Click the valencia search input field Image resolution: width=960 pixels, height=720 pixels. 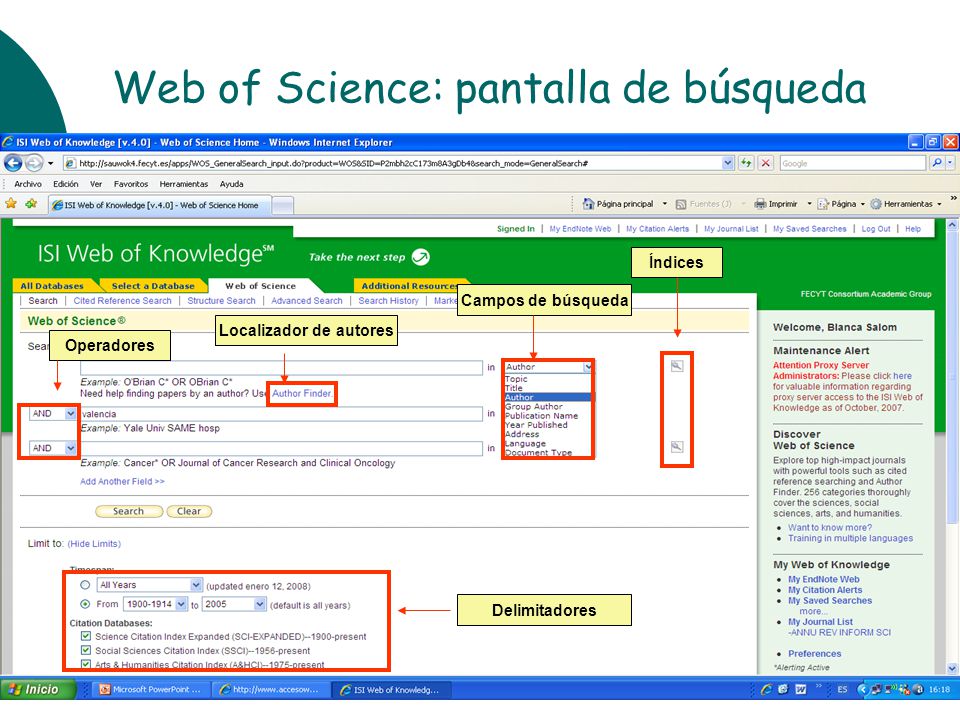coord(281,414)
